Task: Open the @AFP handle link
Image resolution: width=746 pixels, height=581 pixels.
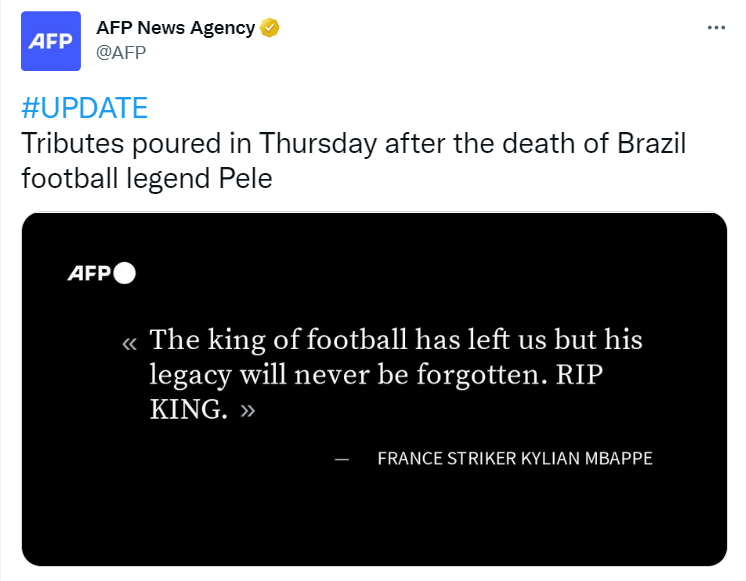Action: (x=121, y=52)
